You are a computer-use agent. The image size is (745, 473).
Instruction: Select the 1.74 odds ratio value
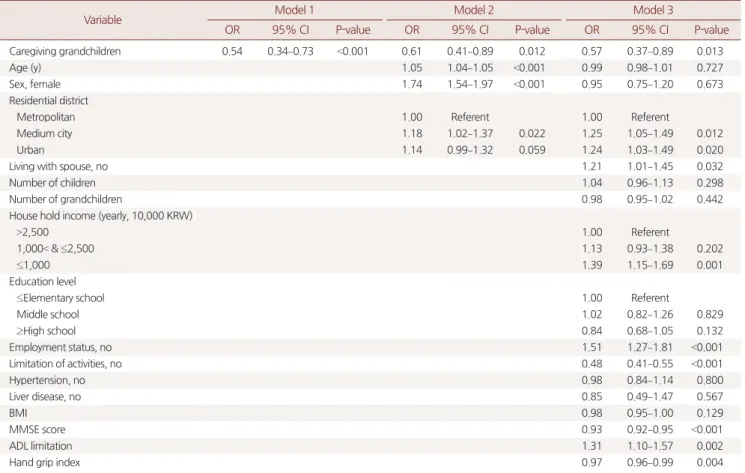(412, 85)
